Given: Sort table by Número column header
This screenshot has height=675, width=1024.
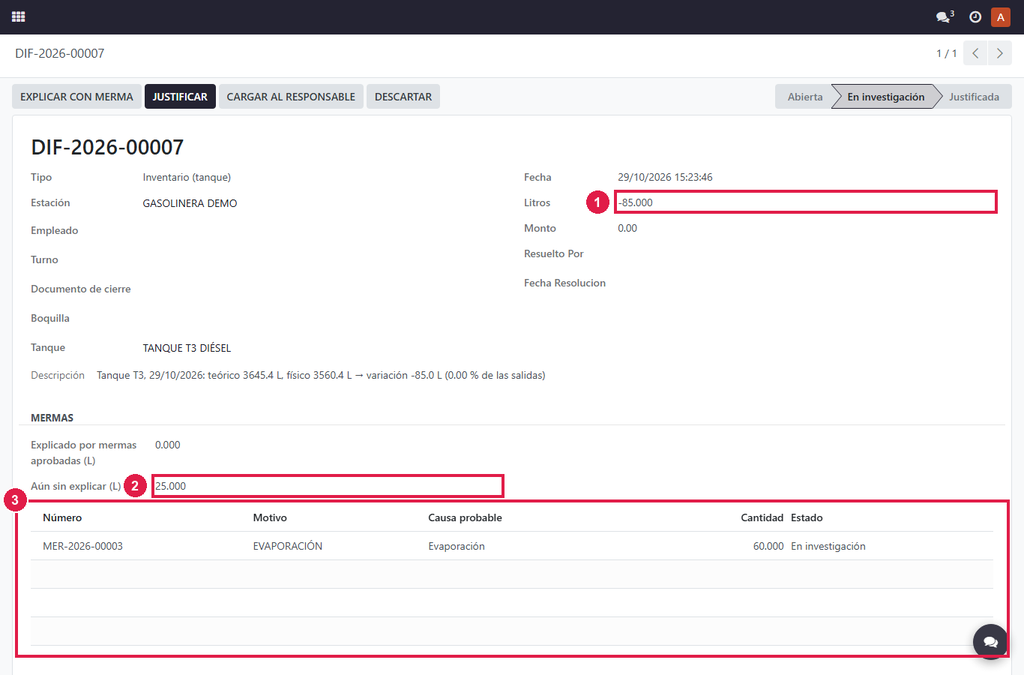Looking at the screenshot, I should [62, 518].
